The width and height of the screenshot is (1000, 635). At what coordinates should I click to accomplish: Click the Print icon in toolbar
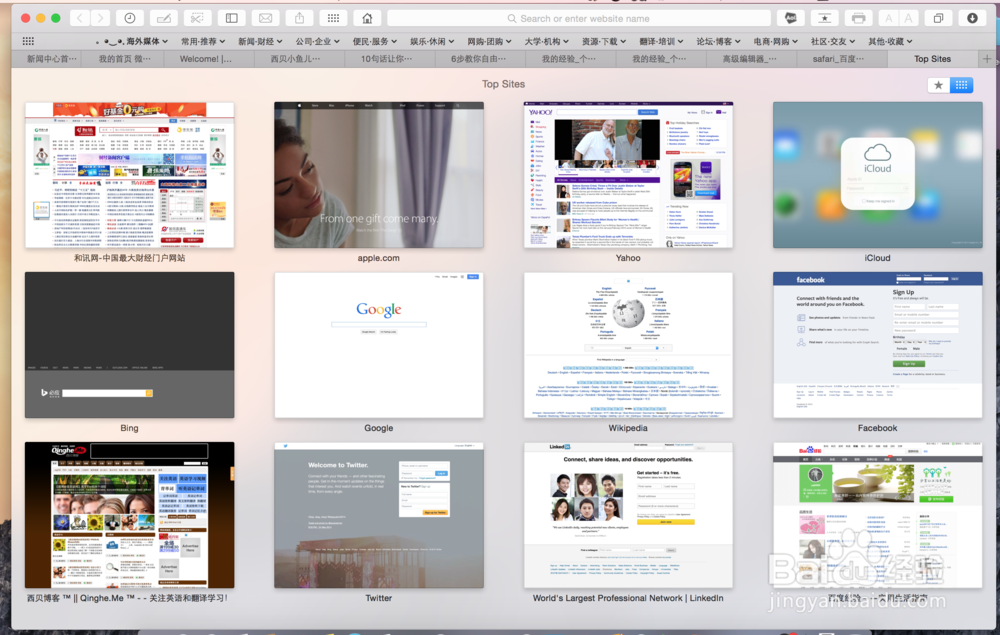858,18
